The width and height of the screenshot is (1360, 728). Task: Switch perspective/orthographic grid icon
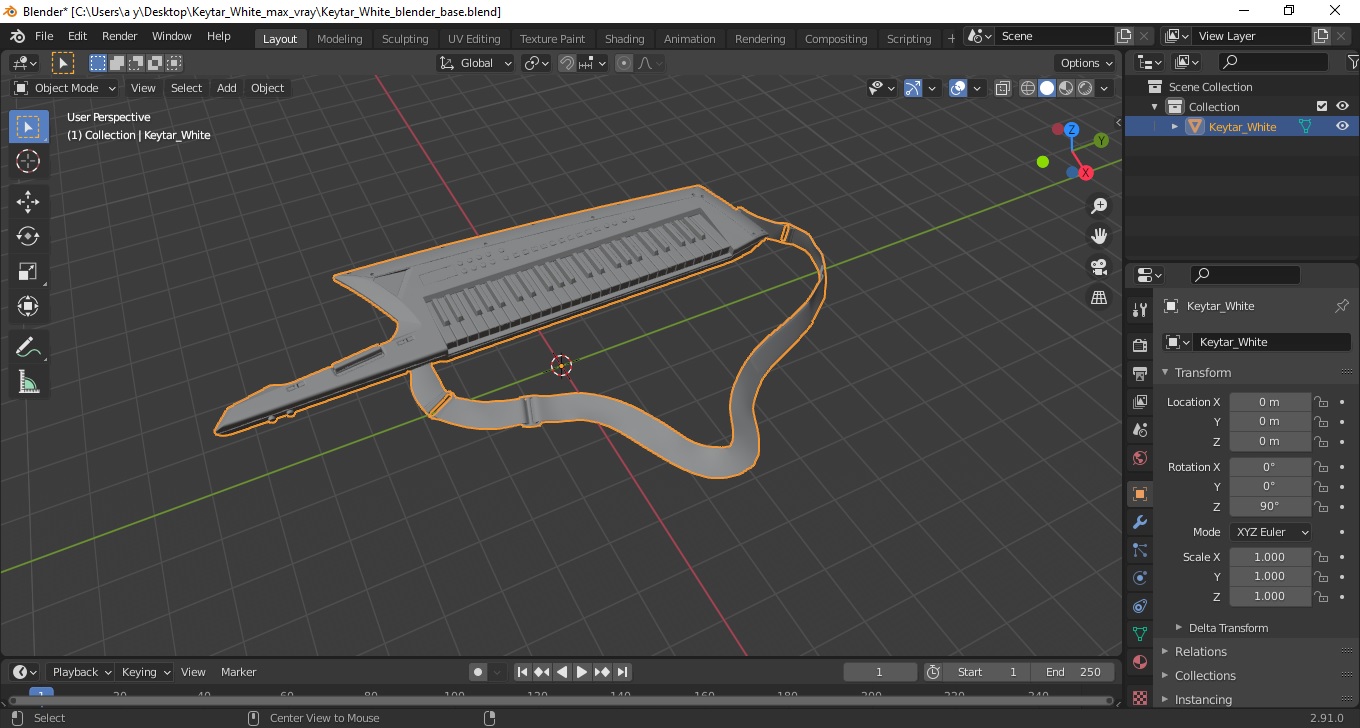(1099, 298)
